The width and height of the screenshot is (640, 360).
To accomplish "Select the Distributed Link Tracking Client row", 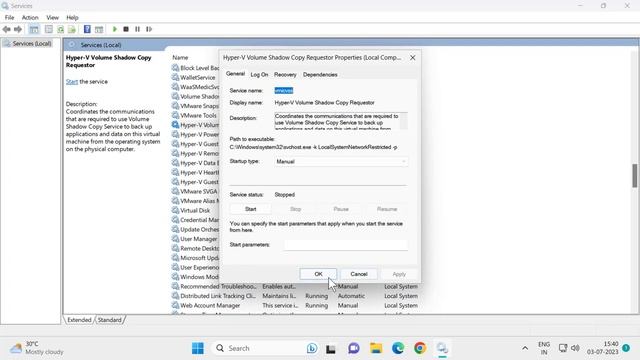I will [x=295, y=296].
